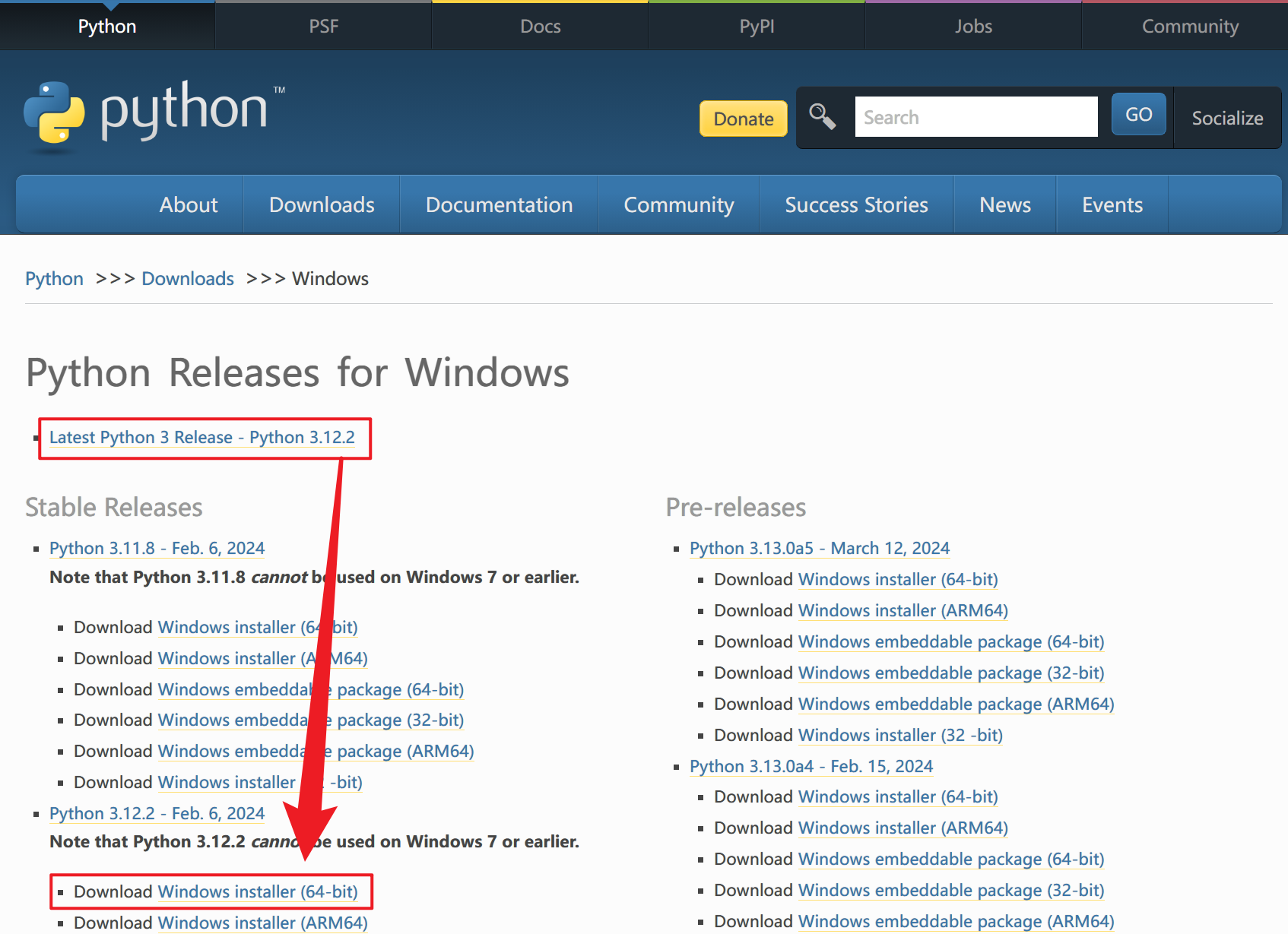Download Python 3.11.8 Windows installer (ARM64)

pyautogui.click(x=263, y=658)
